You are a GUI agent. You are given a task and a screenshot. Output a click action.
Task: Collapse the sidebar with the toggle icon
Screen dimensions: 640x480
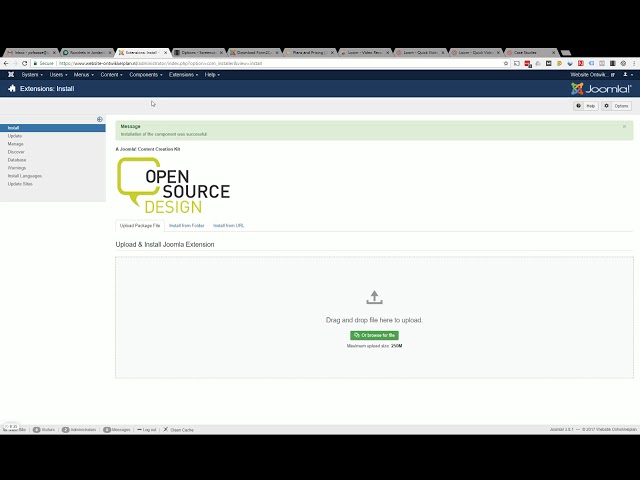100,119
